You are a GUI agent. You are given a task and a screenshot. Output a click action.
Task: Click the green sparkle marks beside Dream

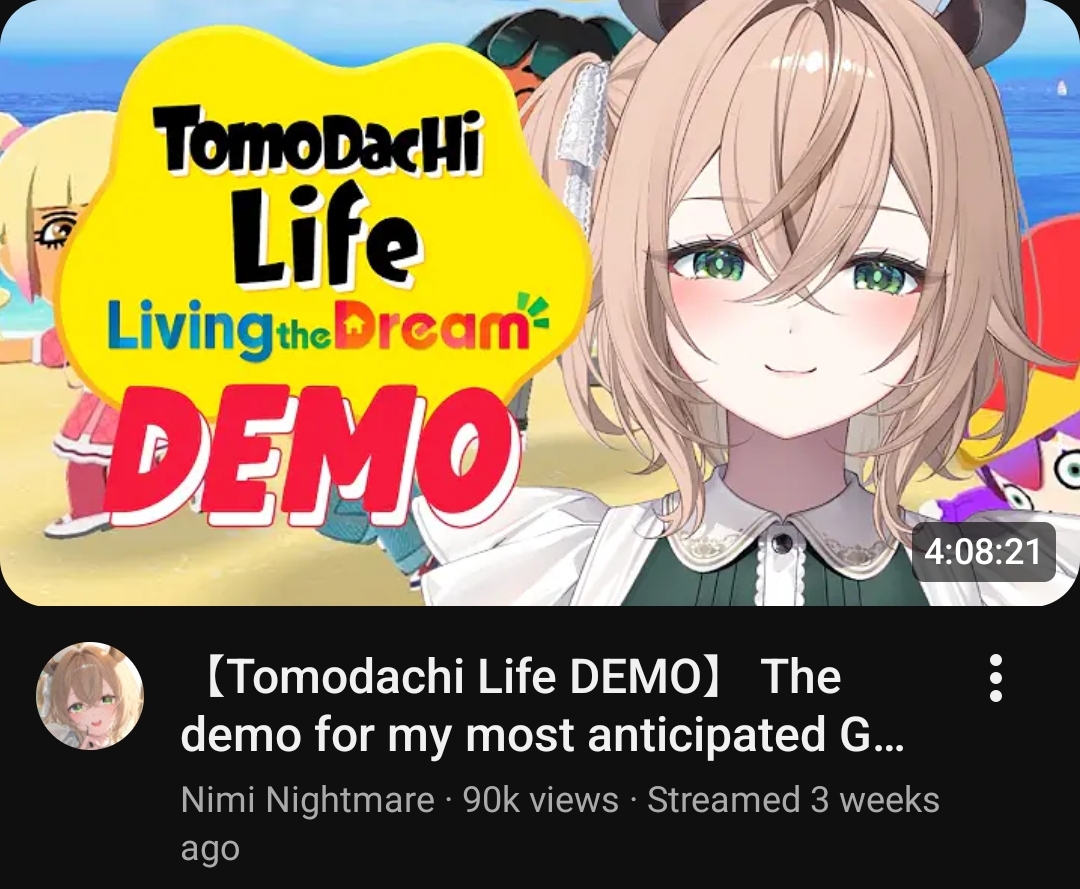click(x=532, y=308)
